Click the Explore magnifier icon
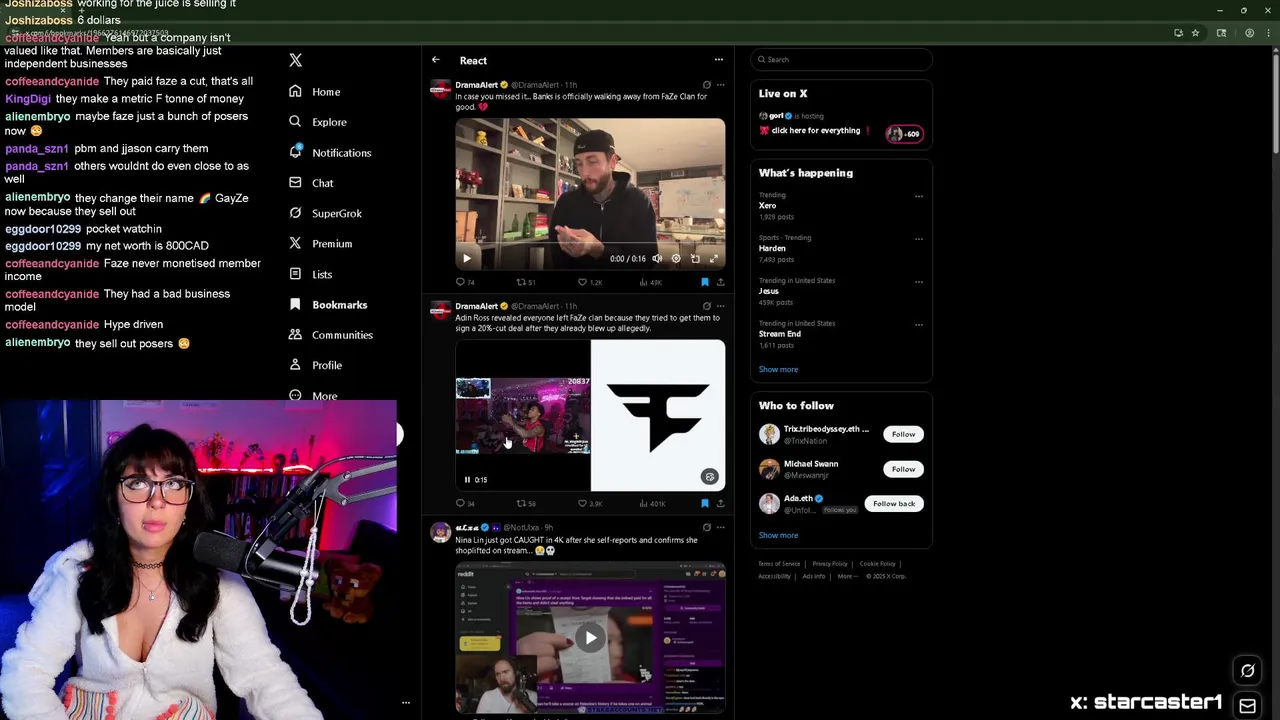Screen dimensions: 1280x720 point(295,121)
